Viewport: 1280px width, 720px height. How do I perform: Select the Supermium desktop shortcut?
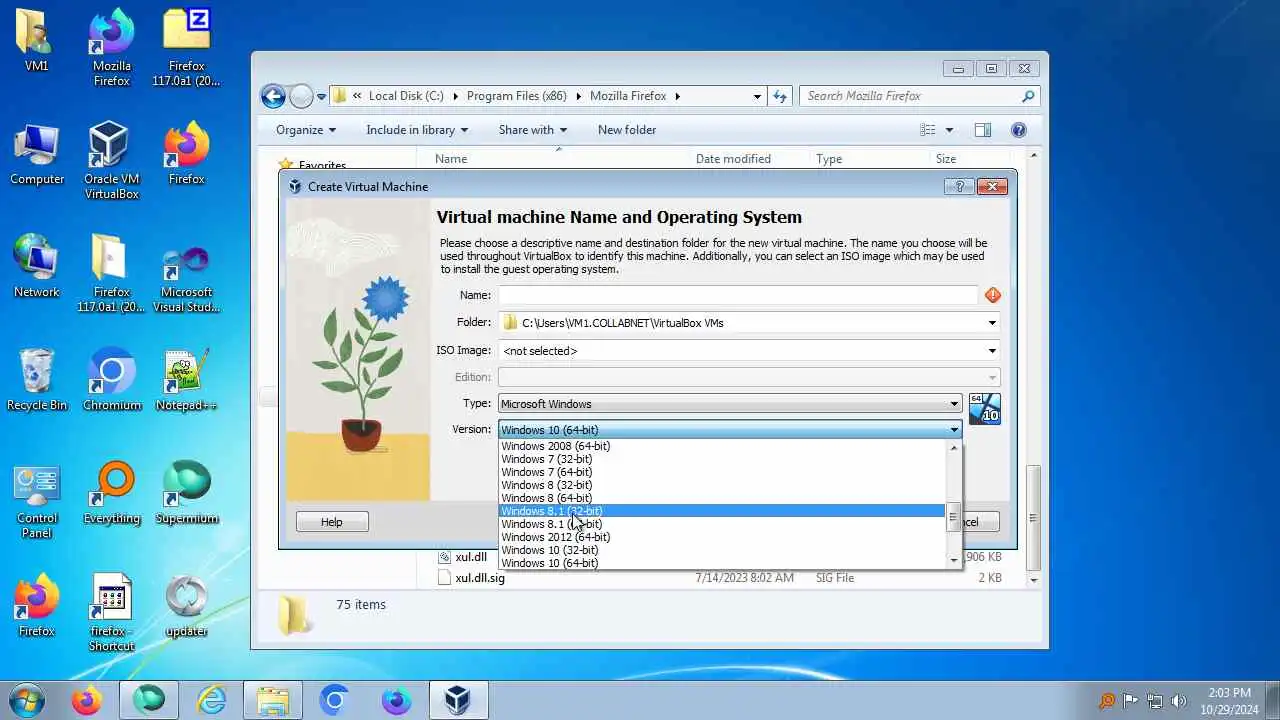[187, 493]
